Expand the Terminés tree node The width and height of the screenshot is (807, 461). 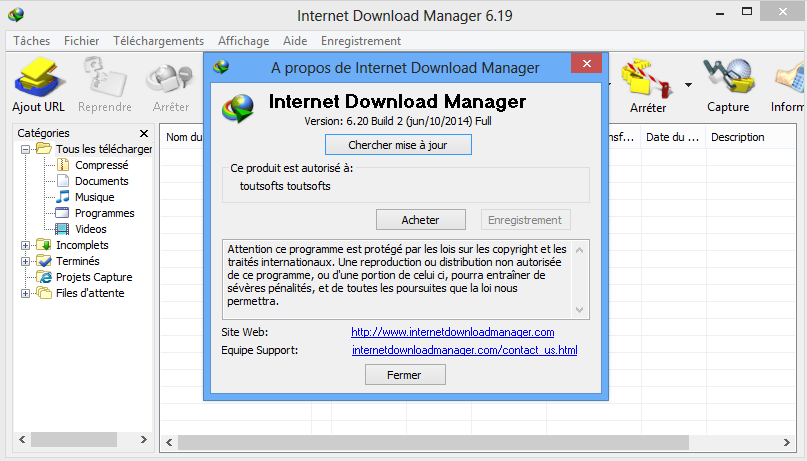click(x=25, y=261)
